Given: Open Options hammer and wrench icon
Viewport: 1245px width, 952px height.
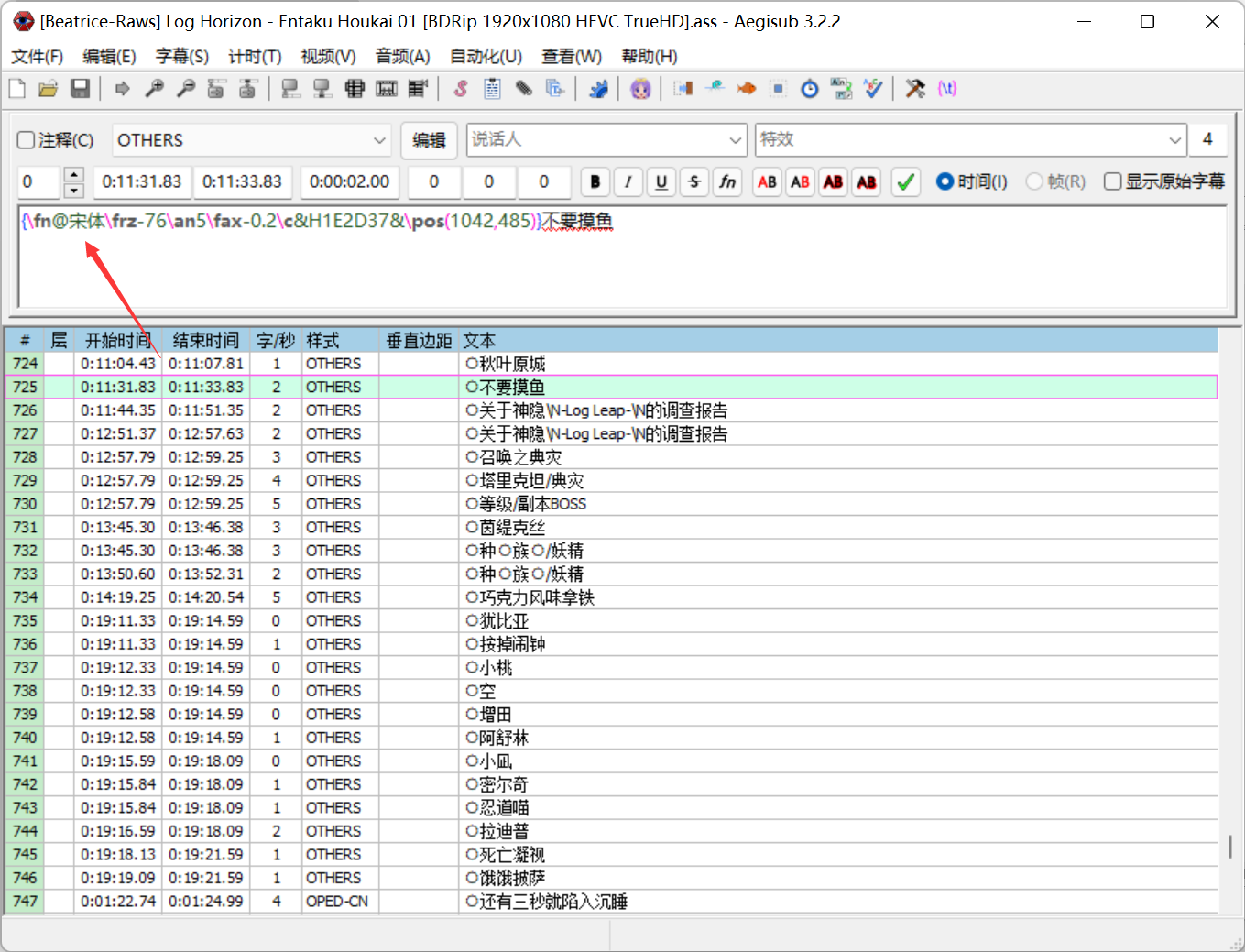Looking at the screenshot, I should [x=915, y=89].
